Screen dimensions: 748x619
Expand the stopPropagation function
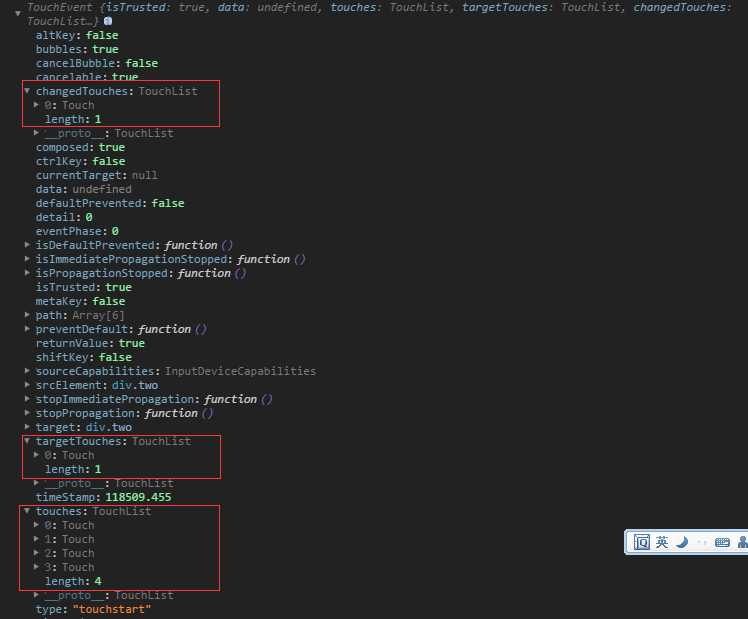27,413
